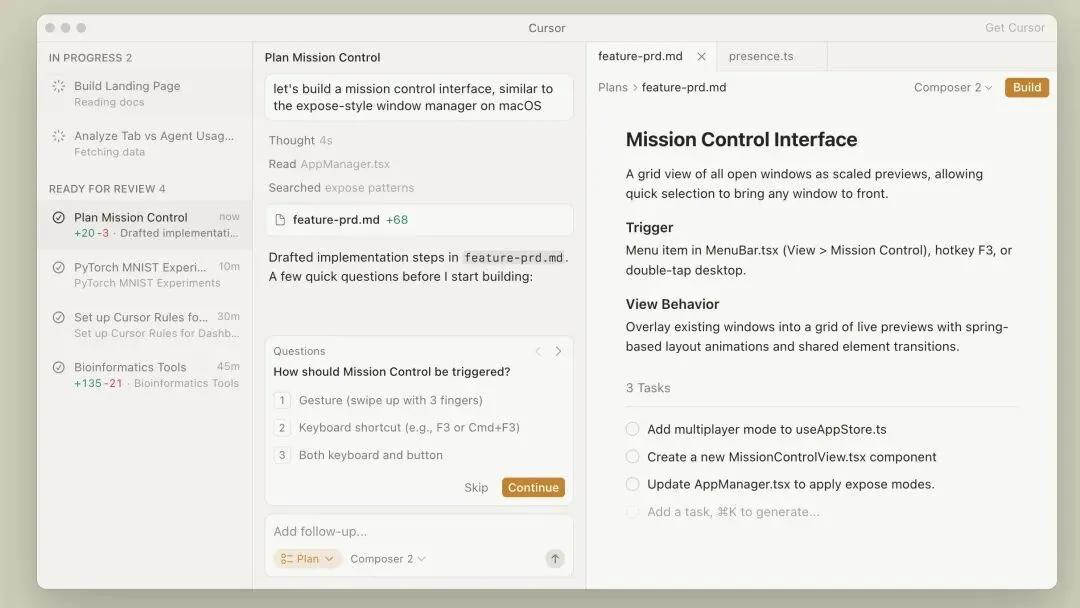Click feature-prd.md in the breadcrumb

pos(683,87)
